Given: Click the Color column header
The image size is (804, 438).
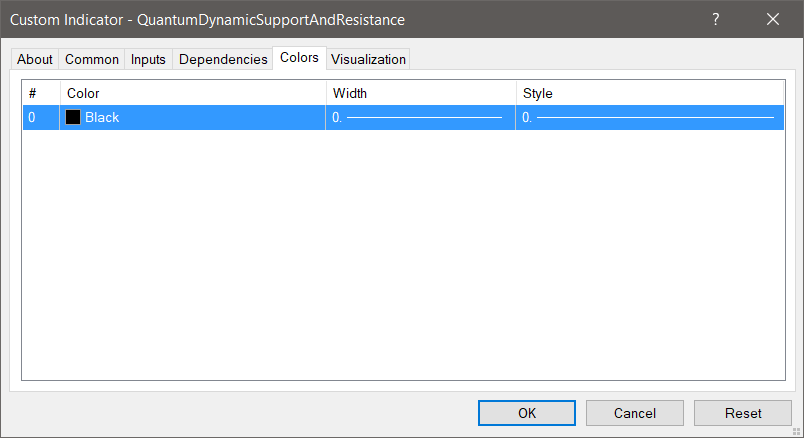Looking at the screenshot, I should point(193,93).
